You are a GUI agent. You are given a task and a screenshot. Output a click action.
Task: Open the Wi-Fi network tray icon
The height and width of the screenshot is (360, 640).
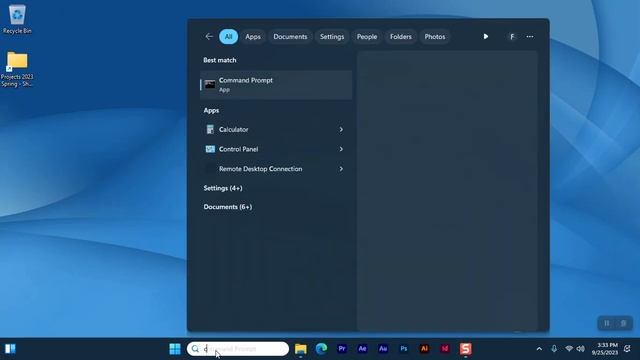click(x=569, y=349)
